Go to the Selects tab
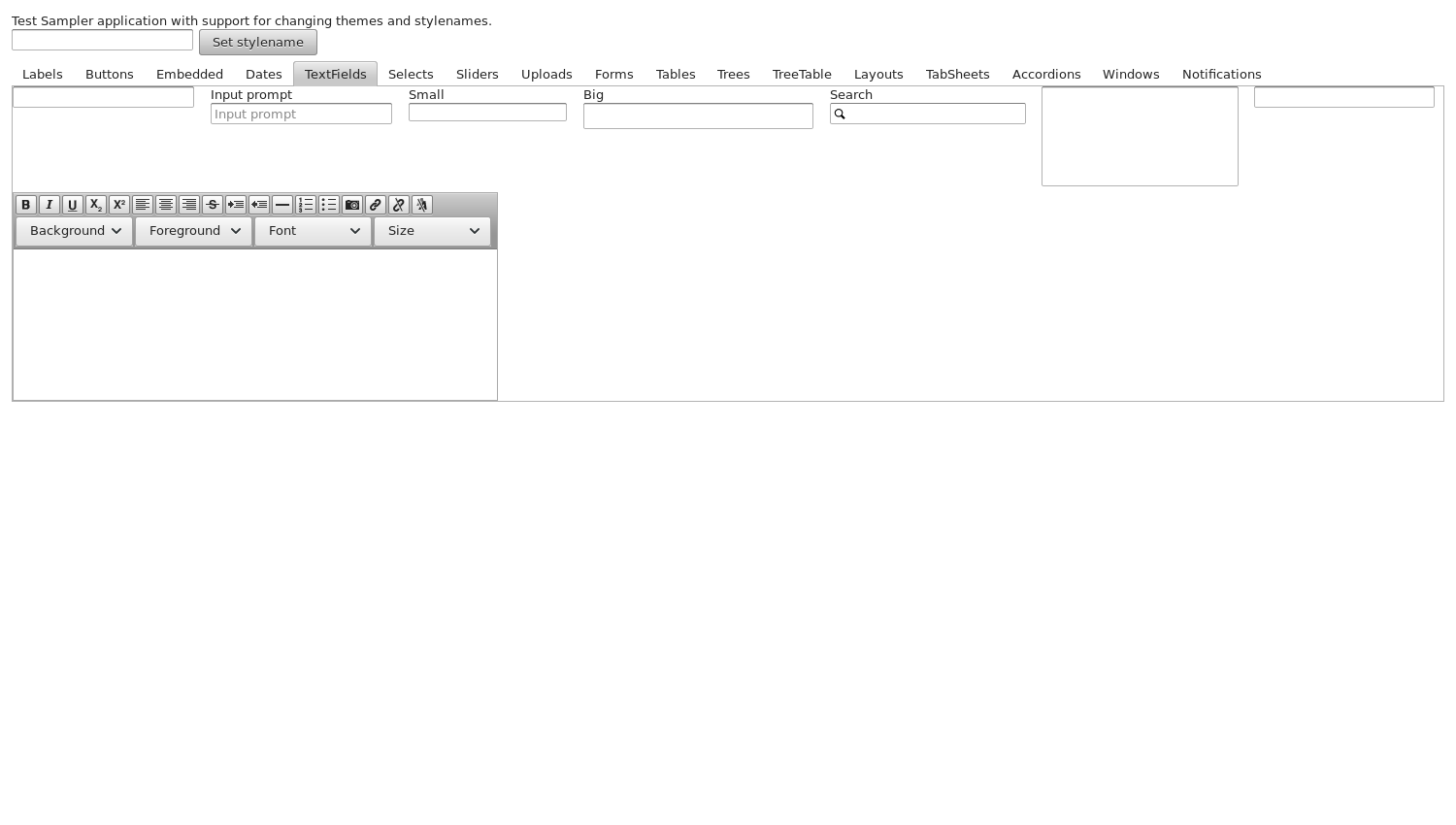This screenshot has height=825, width=1456. (411, 75)
